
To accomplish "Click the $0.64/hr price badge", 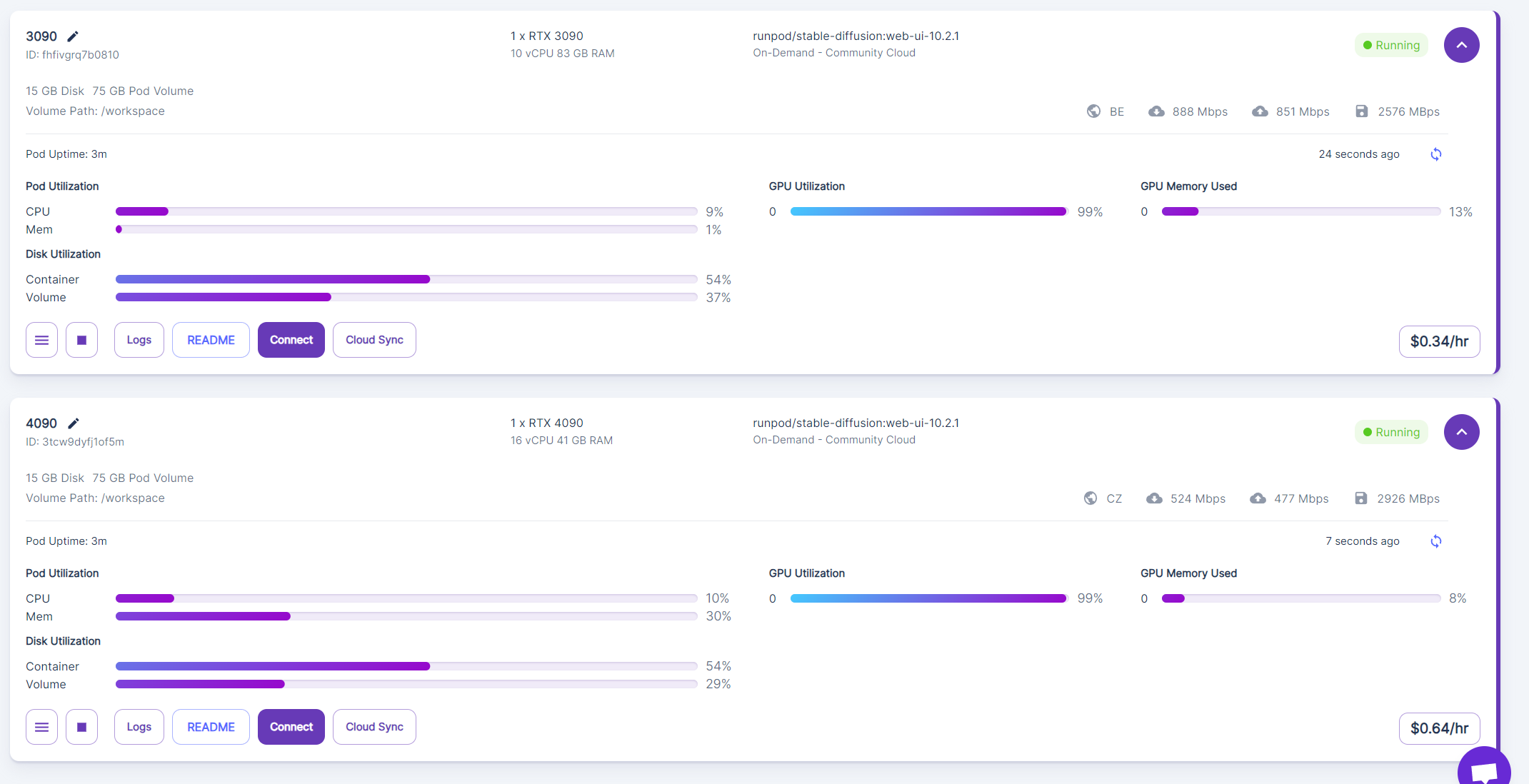I will click(x=1439, y=728).
